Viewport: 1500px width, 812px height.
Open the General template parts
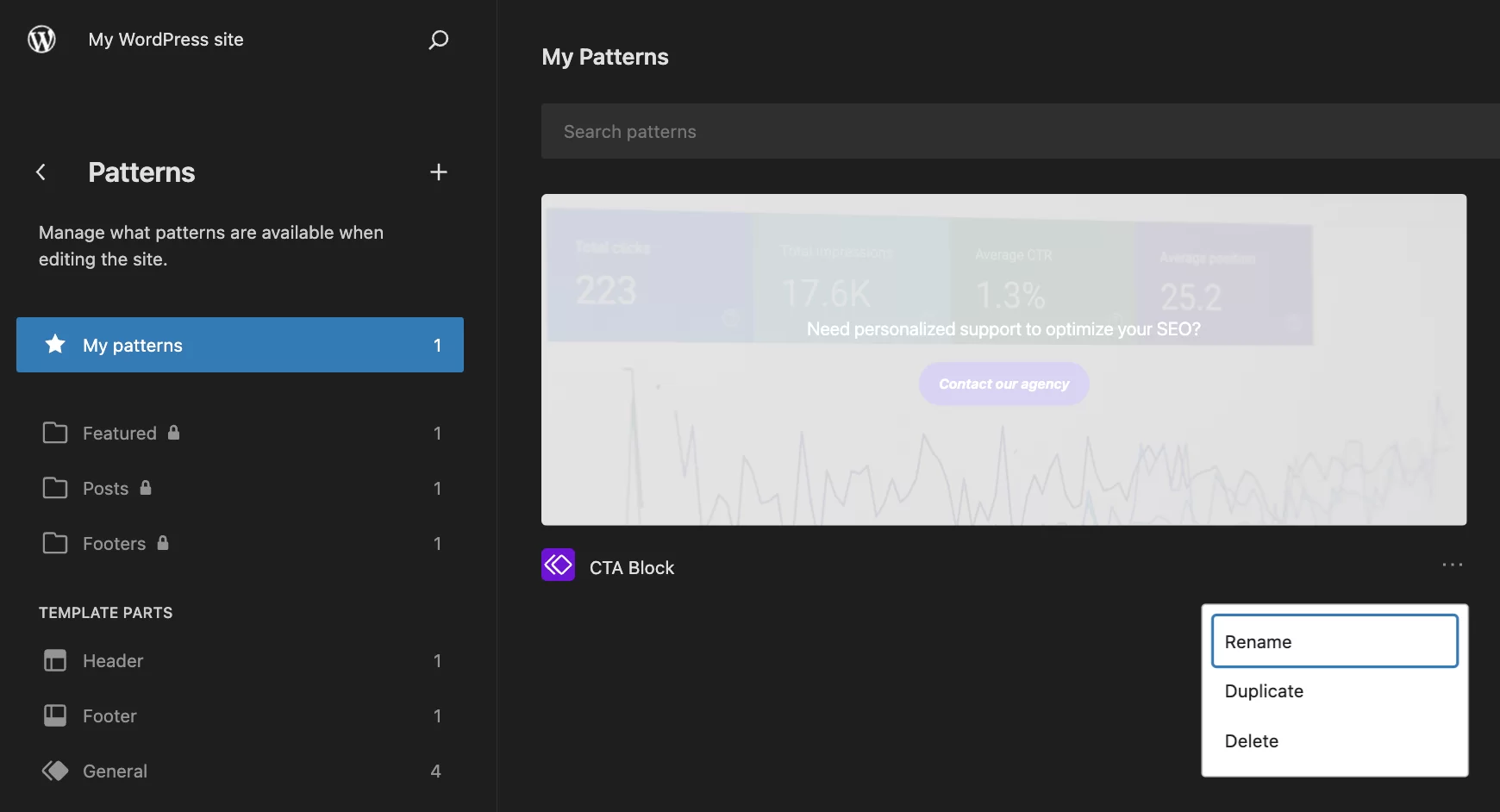click(240, 771)
